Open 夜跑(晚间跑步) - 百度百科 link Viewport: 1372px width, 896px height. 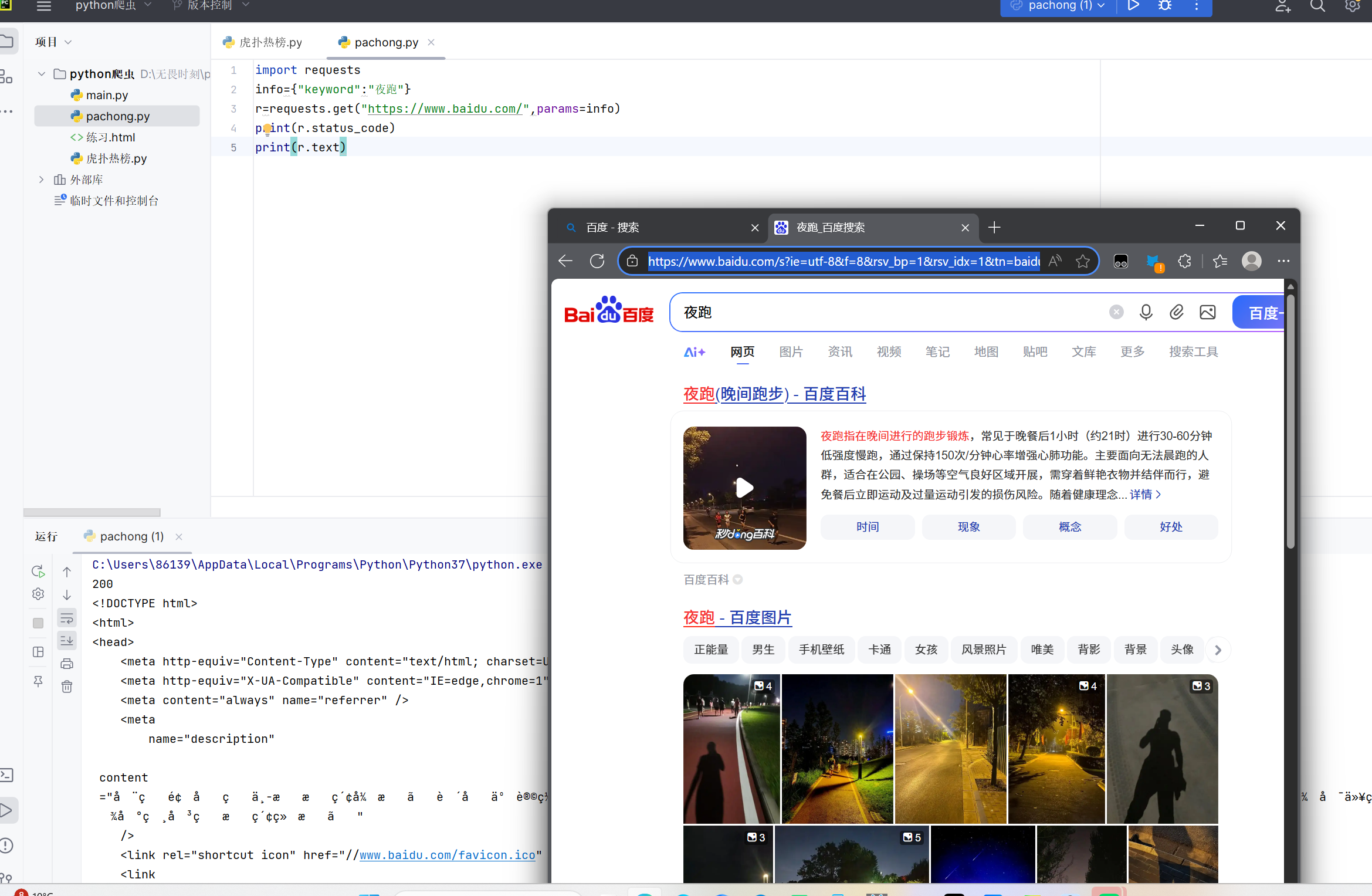(x=774, y=394)
